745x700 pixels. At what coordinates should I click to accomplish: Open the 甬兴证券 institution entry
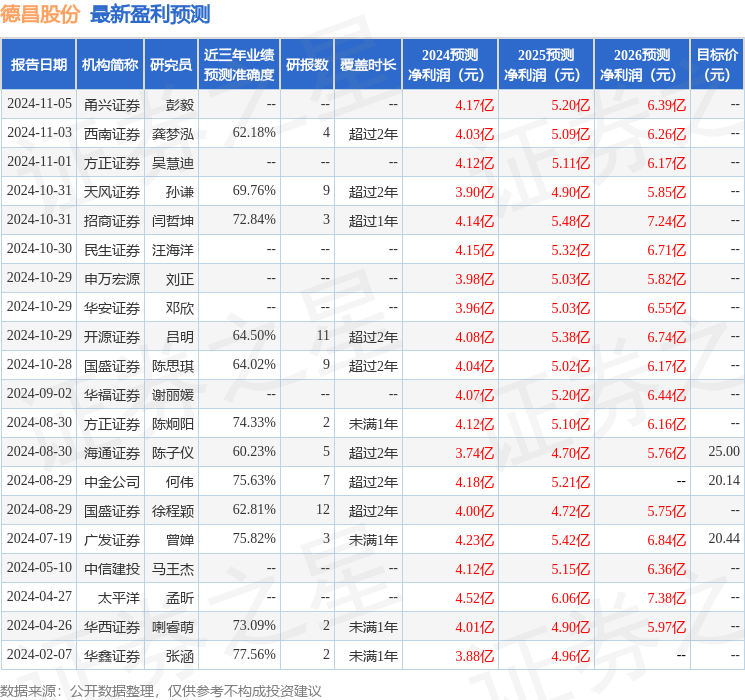click(112, 104)
